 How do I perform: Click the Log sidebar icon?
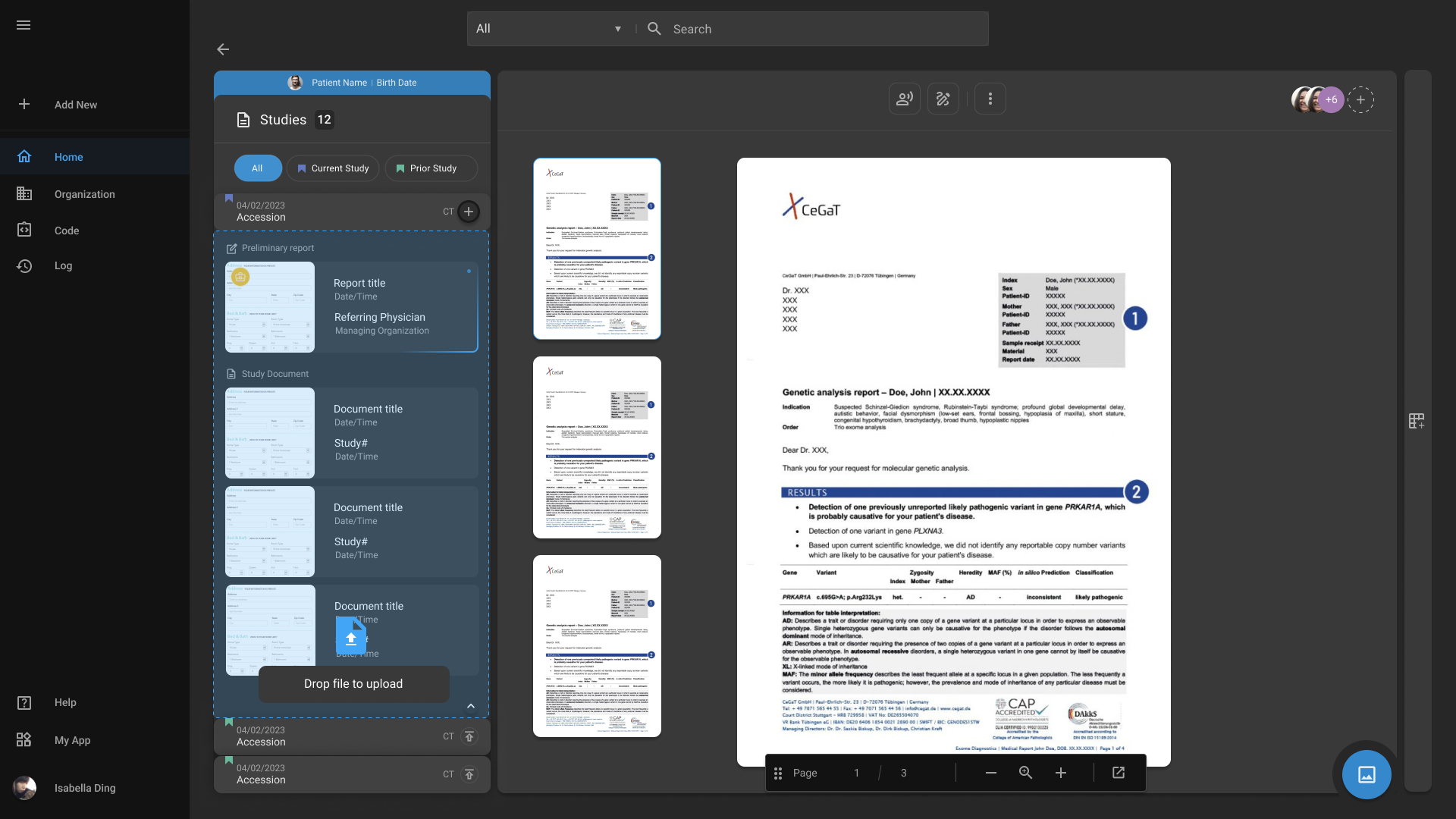[x=24, y=266]
